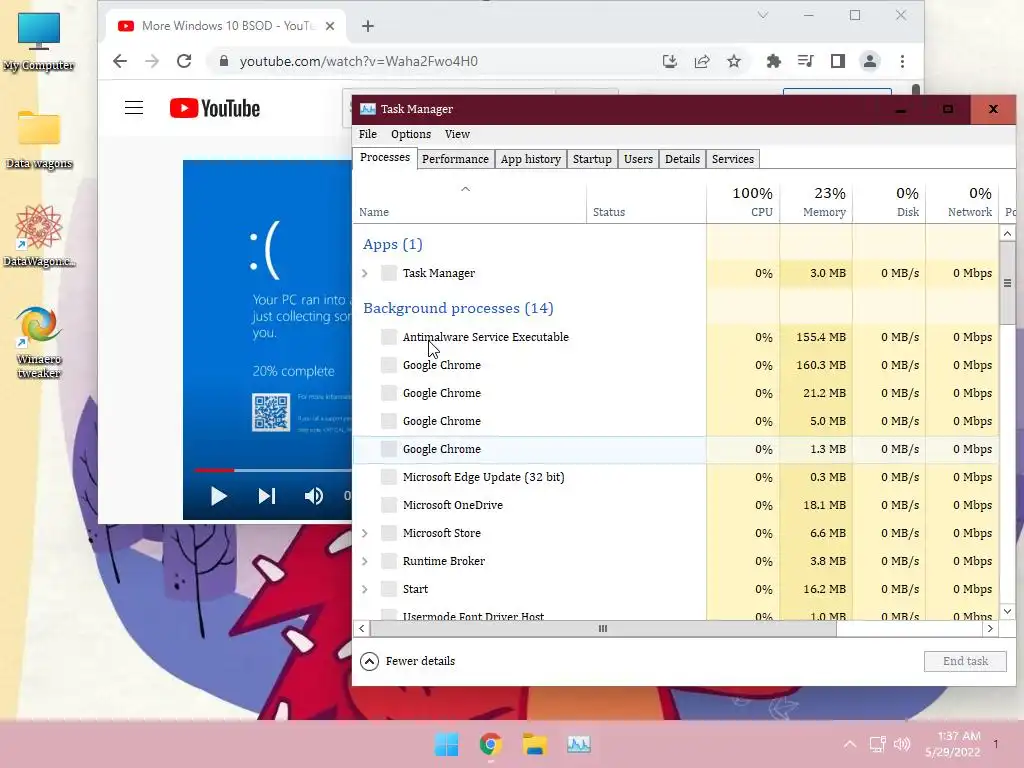
Task: Expand the Microsoft Store process
Action: pos(364,533)
